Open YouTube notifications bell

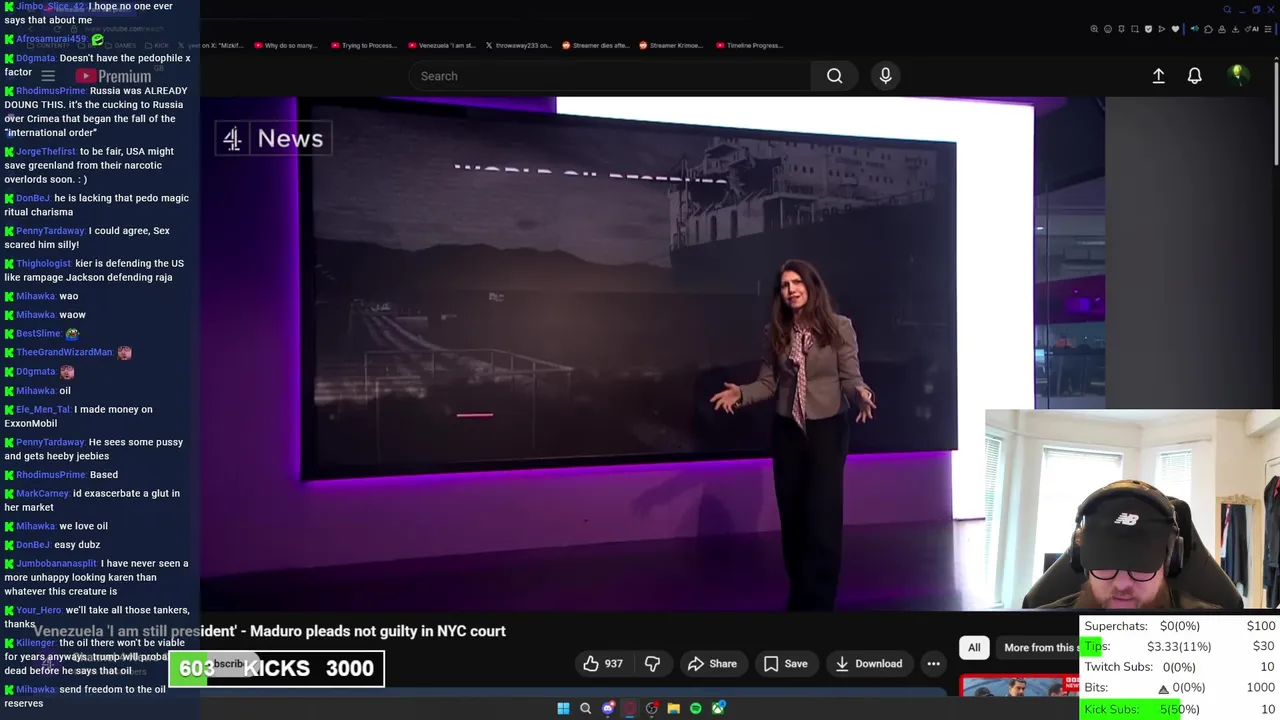tap(1194, 76)
